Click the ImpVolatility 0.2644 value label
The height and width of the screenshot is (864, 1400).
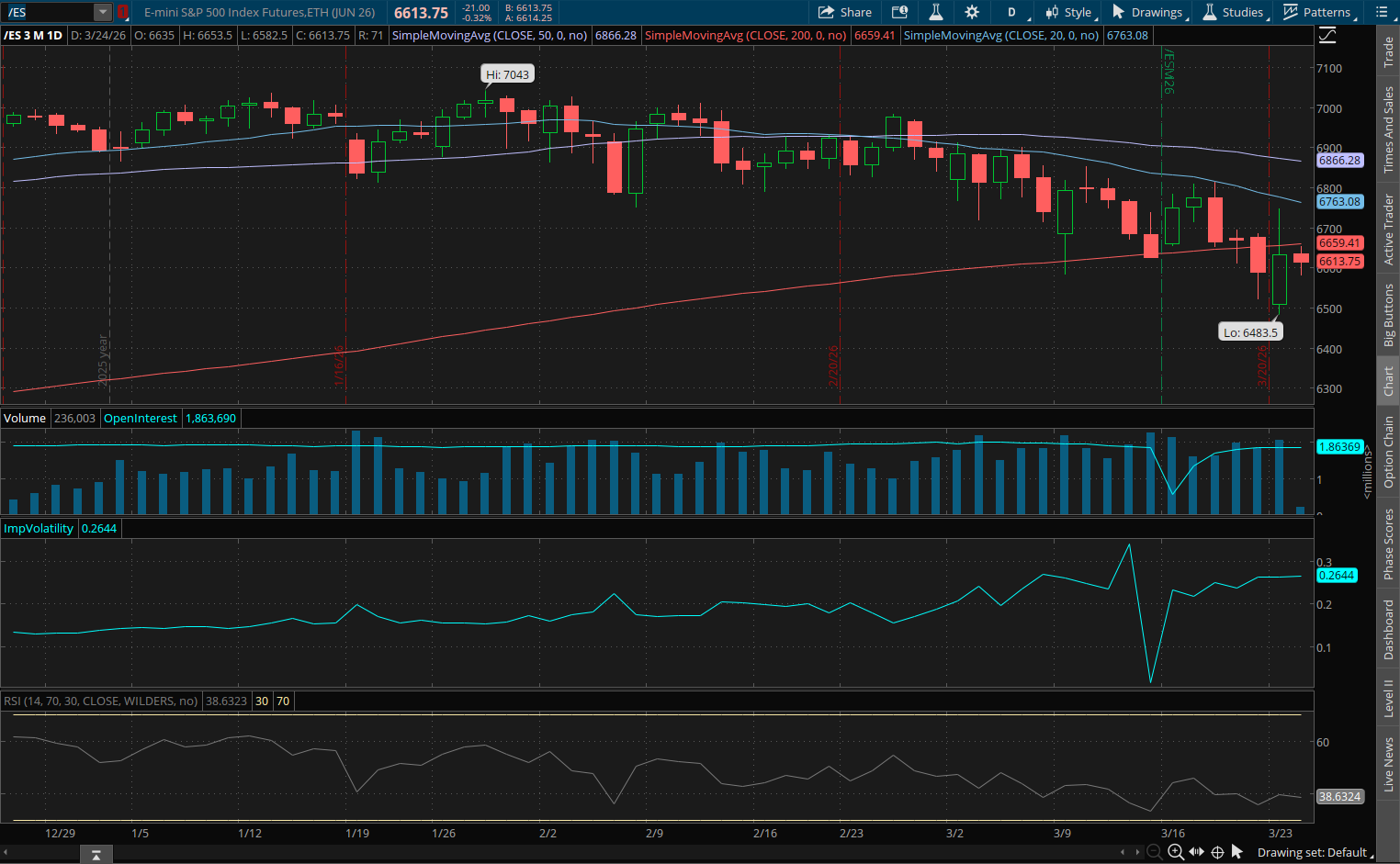pos(99,528)
